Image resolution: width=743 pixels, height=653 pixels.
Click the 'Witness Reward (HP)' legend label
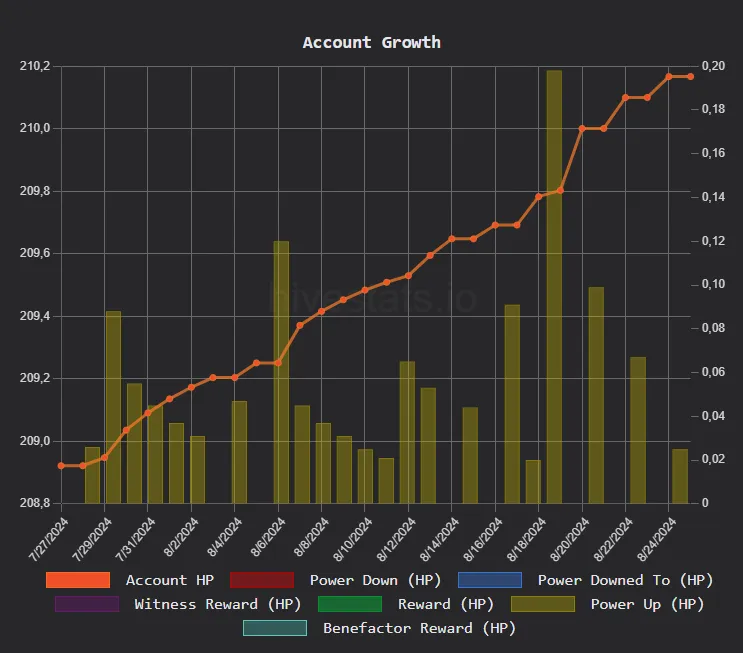tap(217, 604)
